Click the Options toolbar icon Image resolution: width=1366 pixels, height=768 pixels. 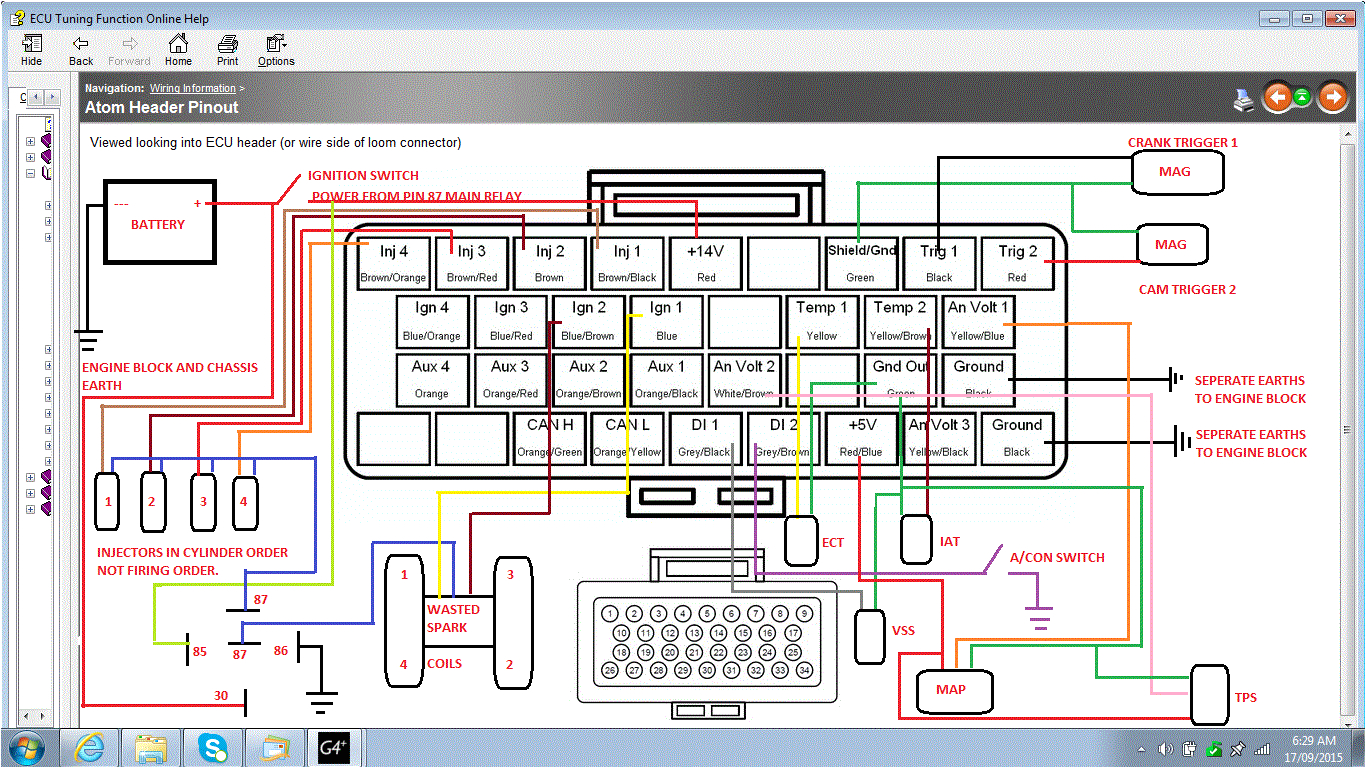[x=272, y=46]
